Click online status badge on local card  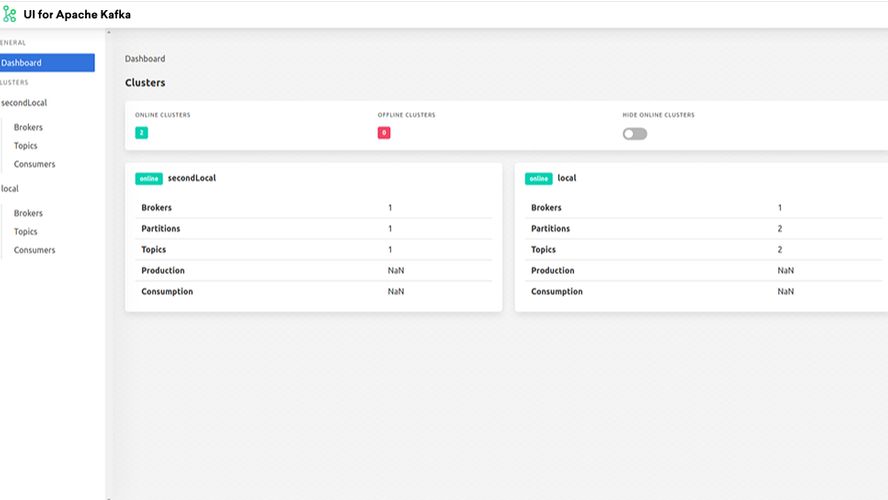[x=539, y=179]
